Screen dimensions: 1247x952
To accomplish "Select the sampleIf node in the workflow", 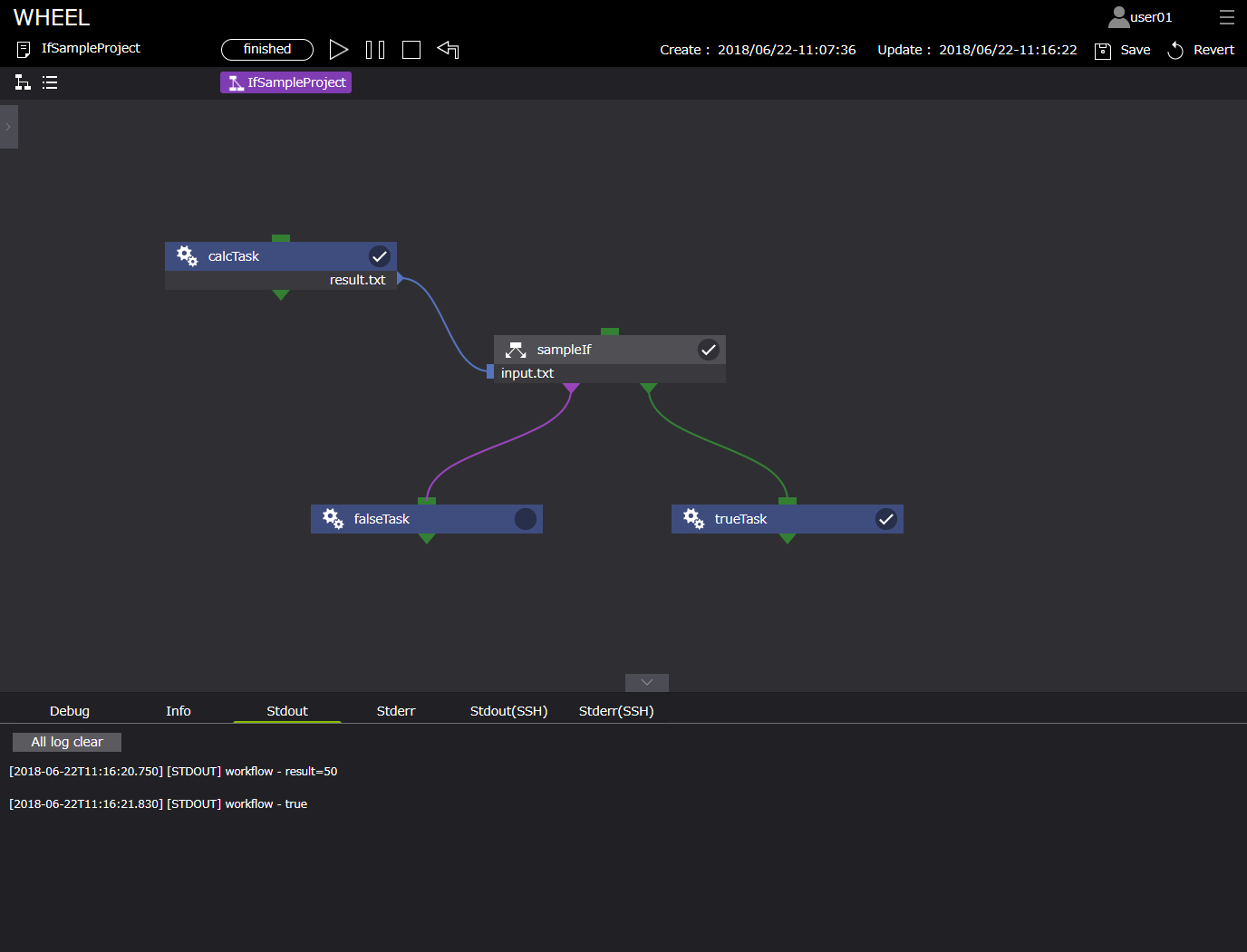I will (564, 350).
